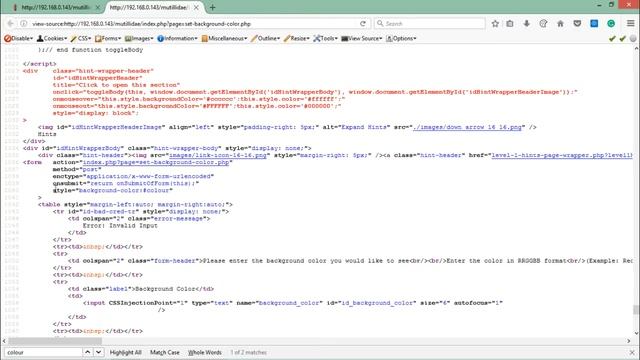
Task: Click the first green checkmark validation icon
Action: pos(612,38)
